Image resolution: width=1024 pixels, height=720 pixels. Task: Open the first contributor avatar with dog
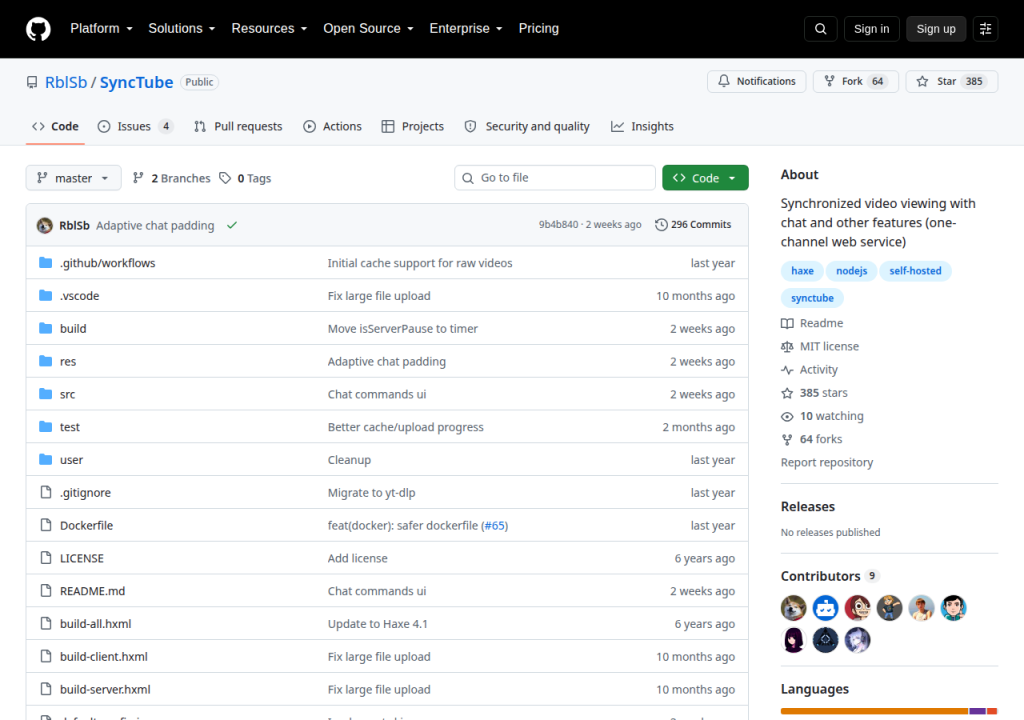pos(793,608)
